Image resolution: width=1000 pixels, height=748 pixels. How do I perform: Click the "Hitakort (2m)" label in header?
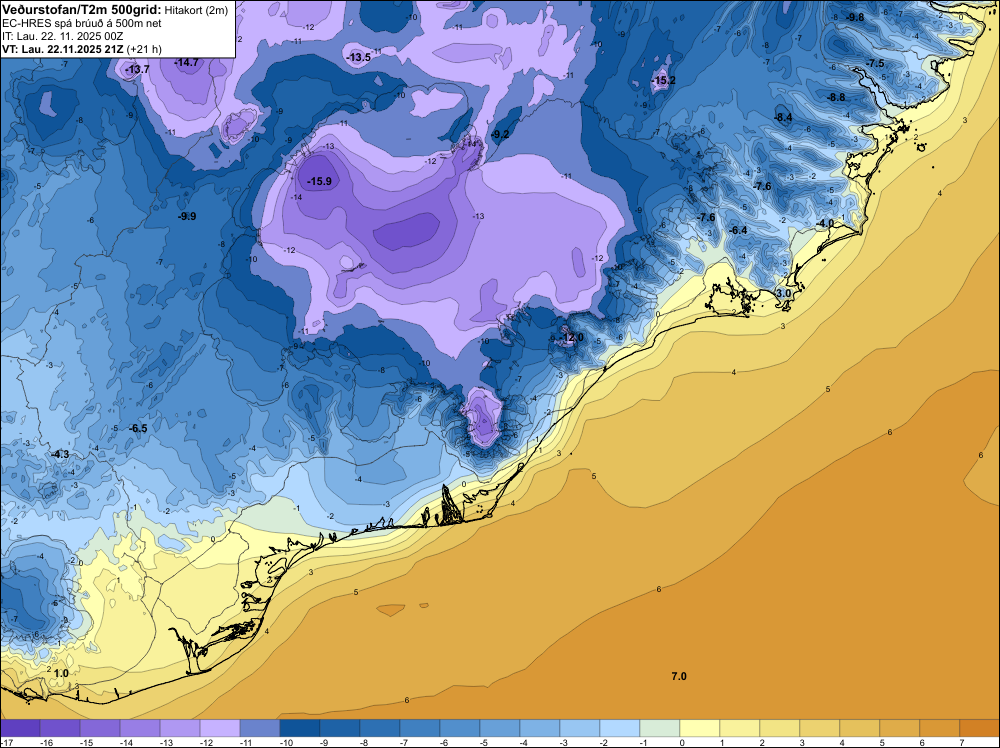(196, 10)
